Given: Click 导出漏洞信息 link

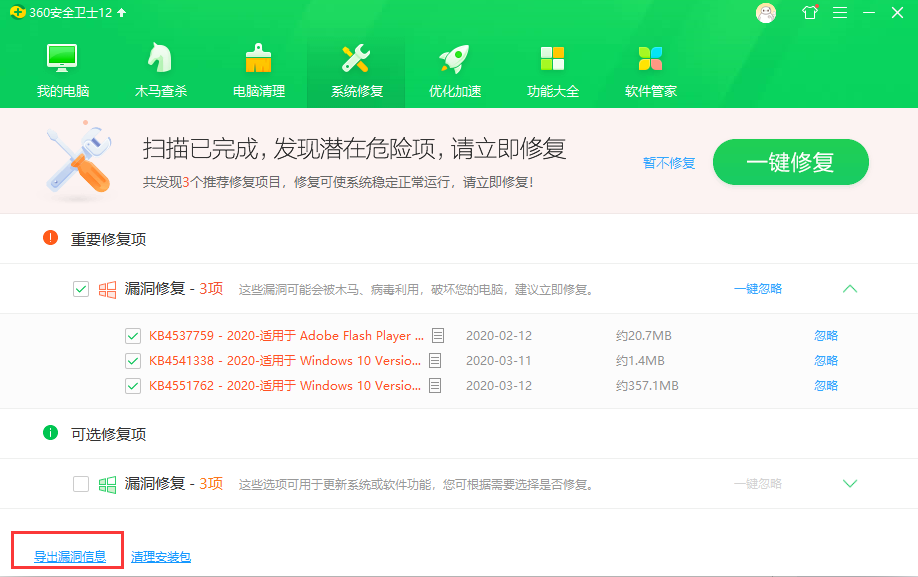Looking at the screenshot, I should tap(70, 557).
